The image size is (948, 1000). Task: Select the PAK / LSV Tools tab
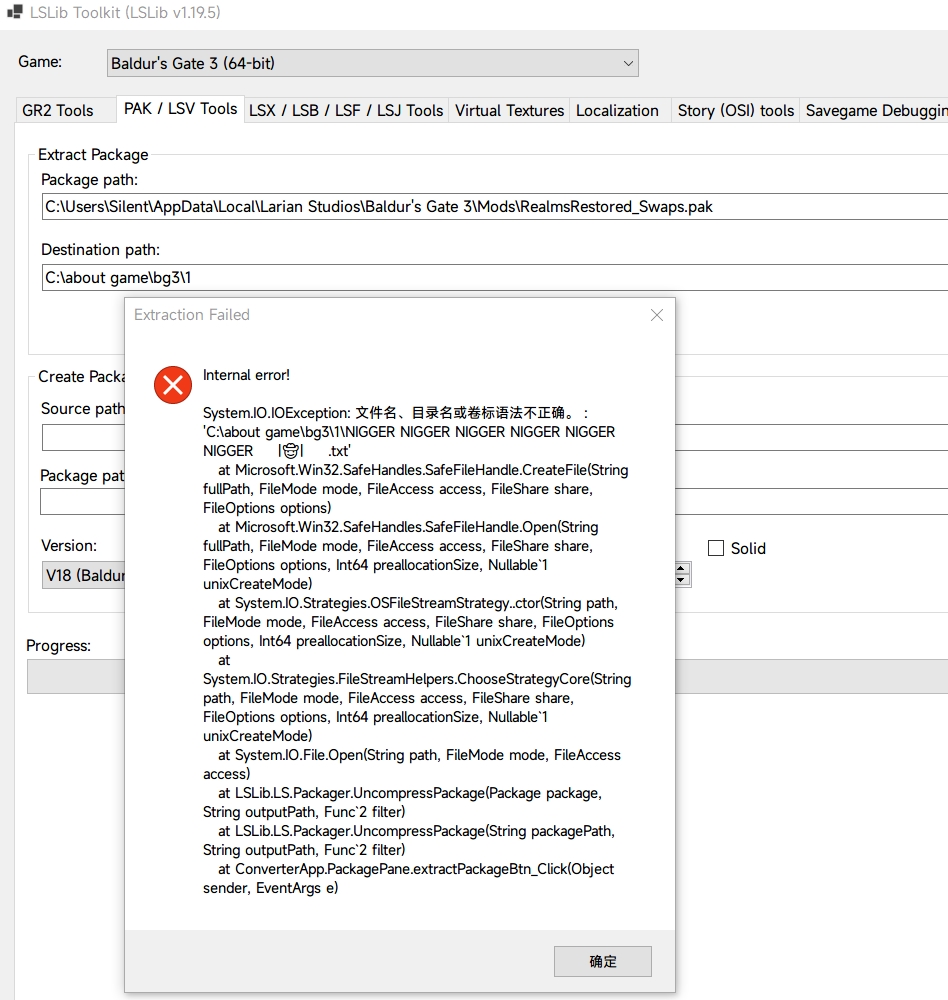coord(180,109)
